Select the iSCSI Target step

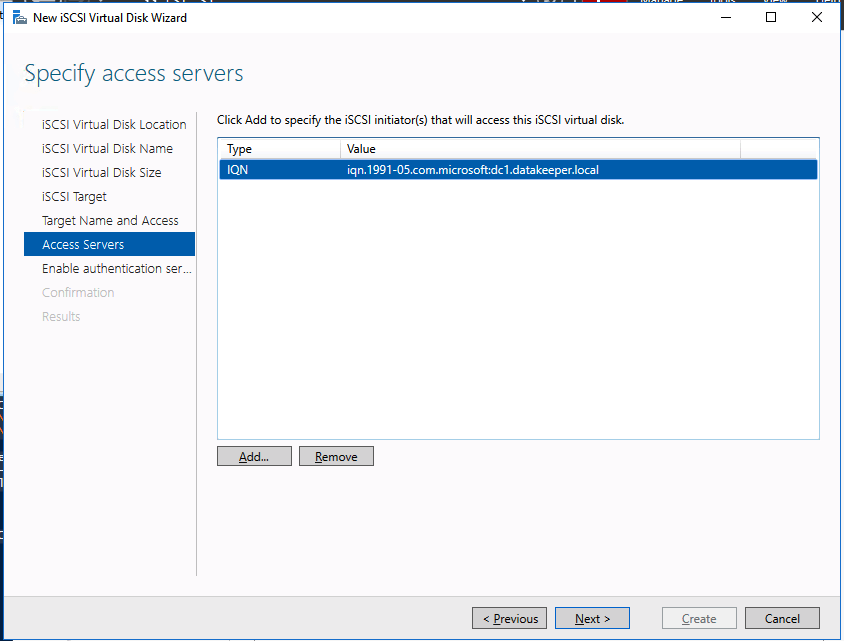pyautogui.click(x=74, y=197)
